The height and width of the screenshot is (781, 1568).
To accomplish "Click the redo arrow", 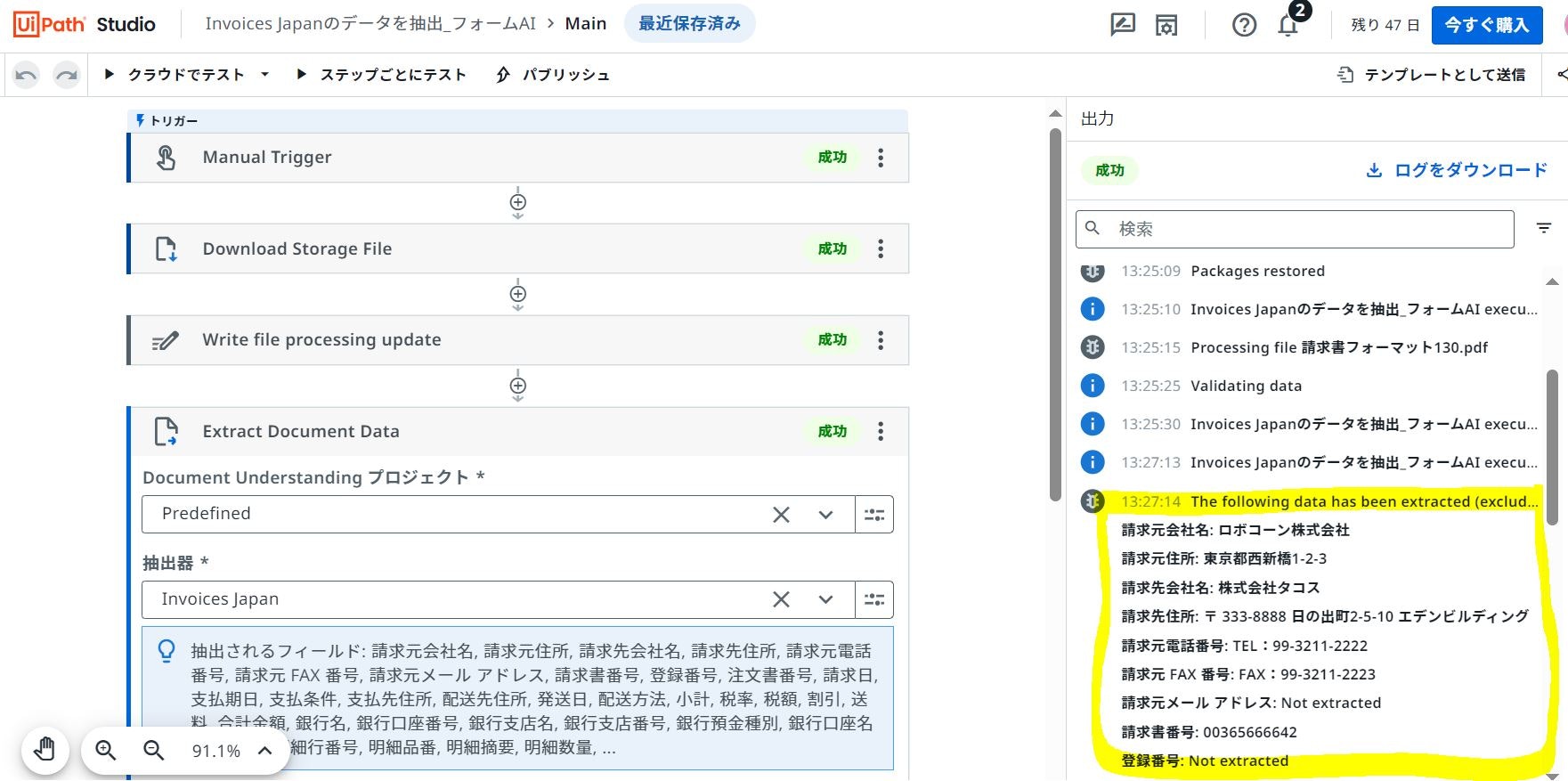I will click(x=67, y=75).
